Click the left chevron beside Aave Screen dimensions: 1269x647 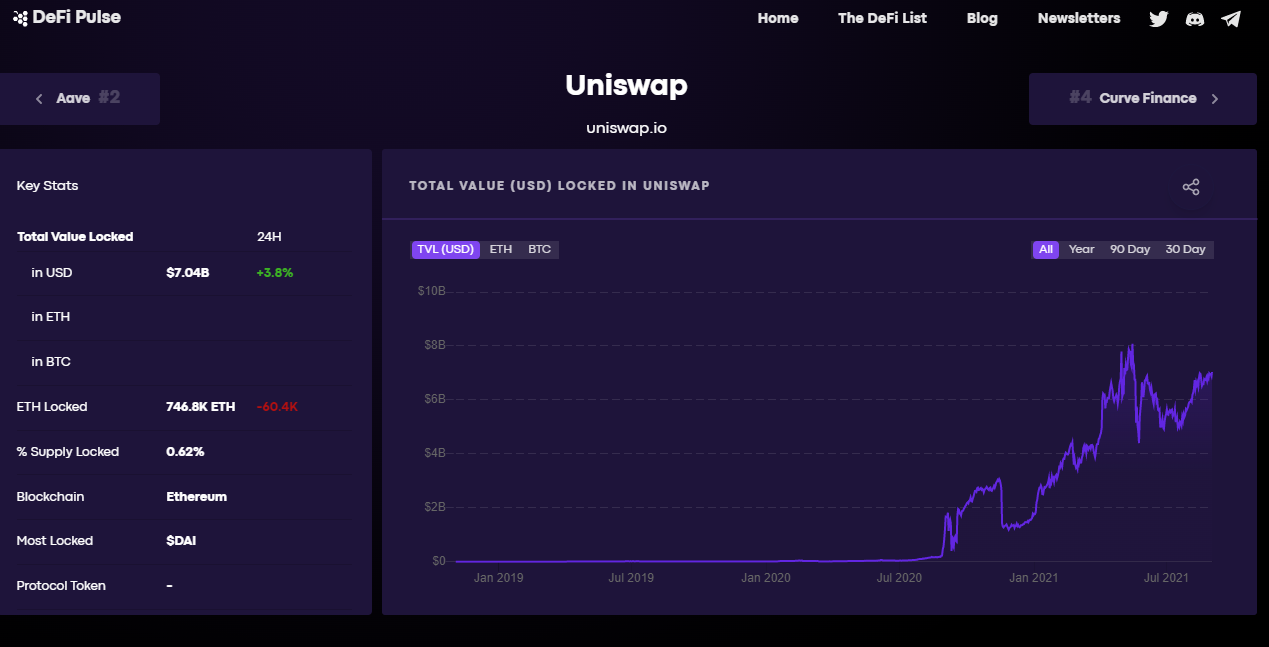click(x=39, y=99)
